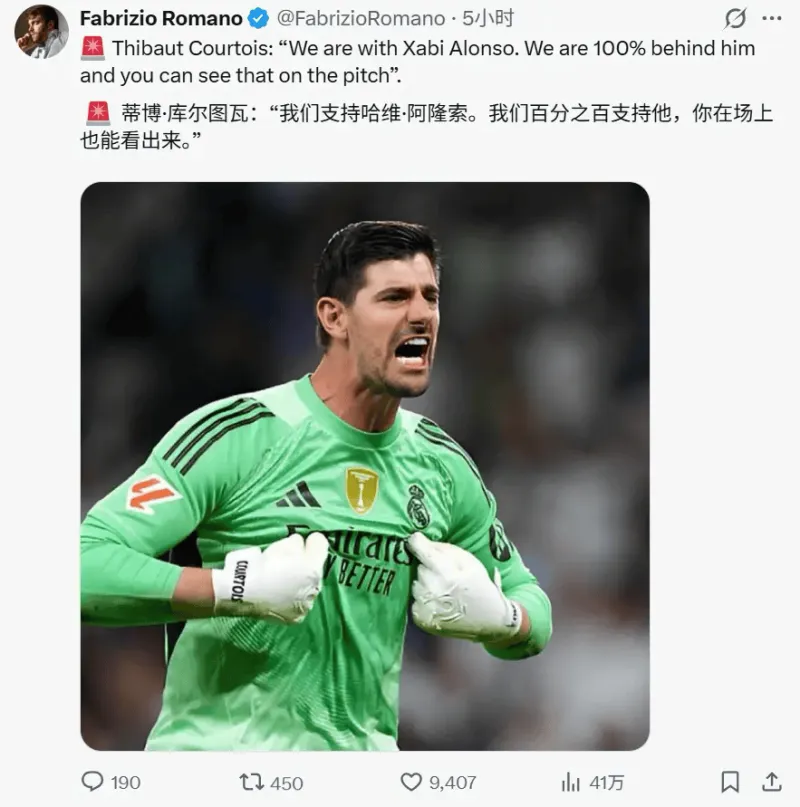Viewport: 800px width, 807px height.
Task: Open Fabrizio Romano's profile avatar
Action: click(41, 32)
